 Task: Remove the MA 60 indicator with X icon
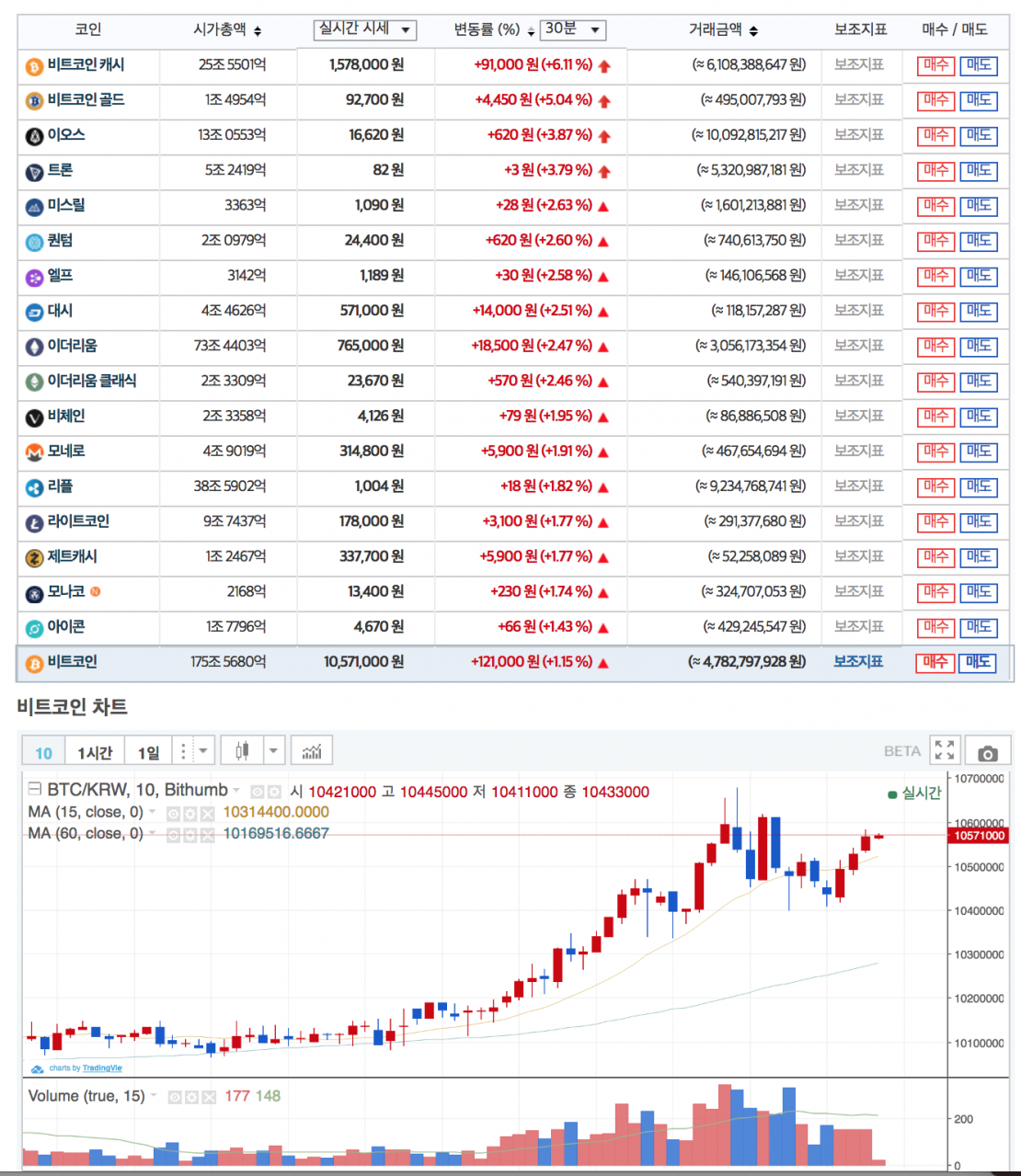(208, 835)
